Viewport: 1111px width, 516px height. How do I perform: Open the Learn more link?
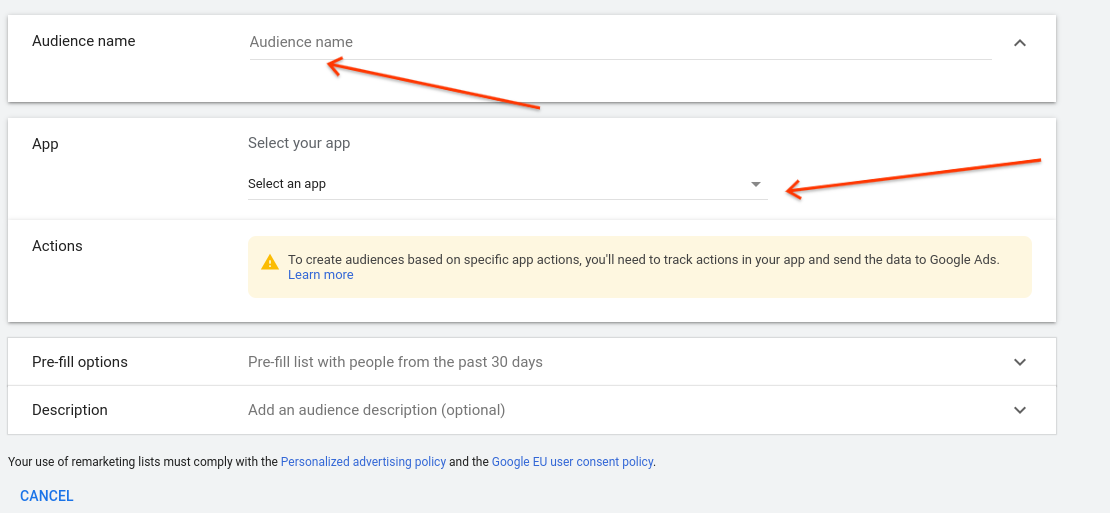point(320,275)
